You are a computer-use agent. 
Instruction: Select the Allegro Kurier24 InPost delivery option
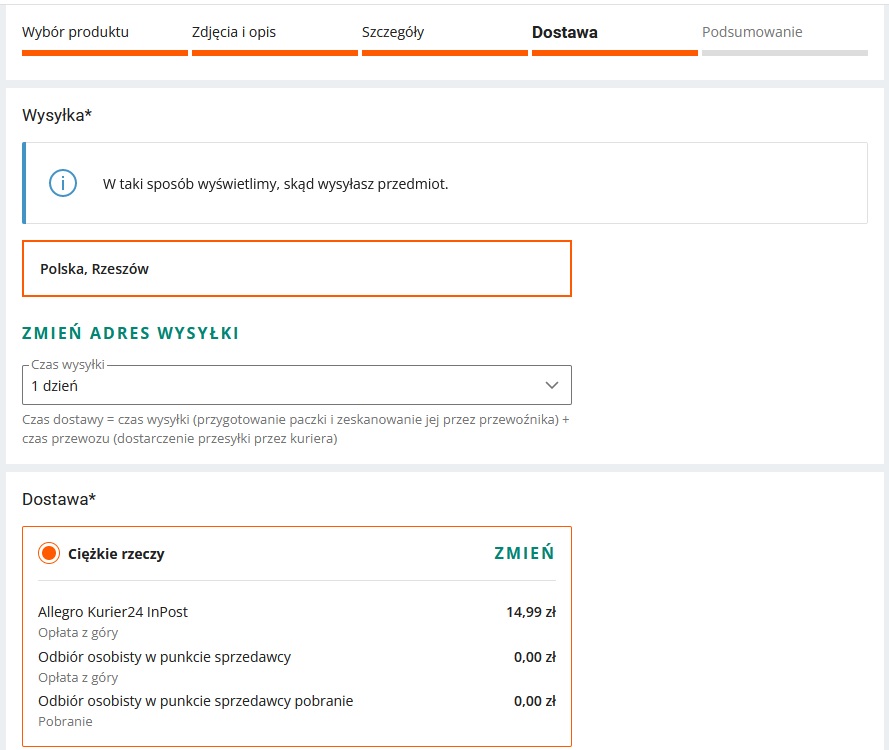(113, 612)
